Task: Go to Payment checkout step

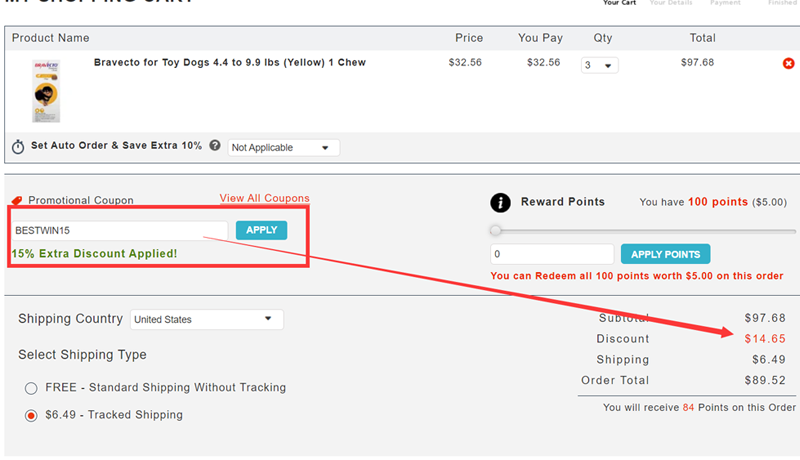Action: pyautogui.click(x=725, y=3)
